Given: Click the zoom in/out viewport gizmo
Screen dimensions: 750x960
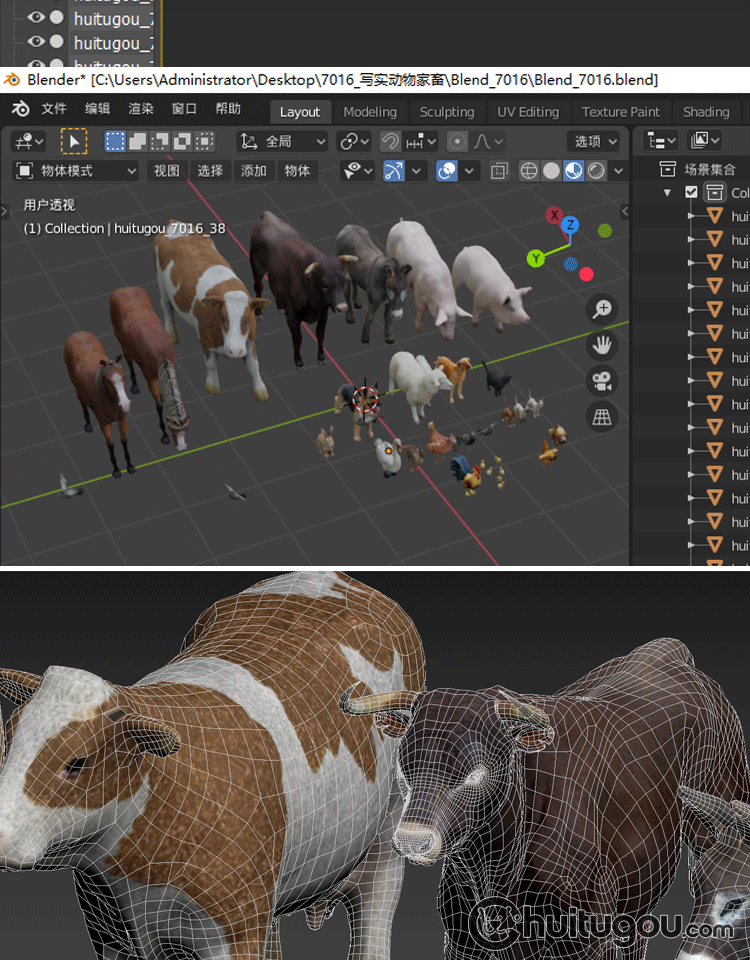Looking at the screenshot, I should [602, 309].
